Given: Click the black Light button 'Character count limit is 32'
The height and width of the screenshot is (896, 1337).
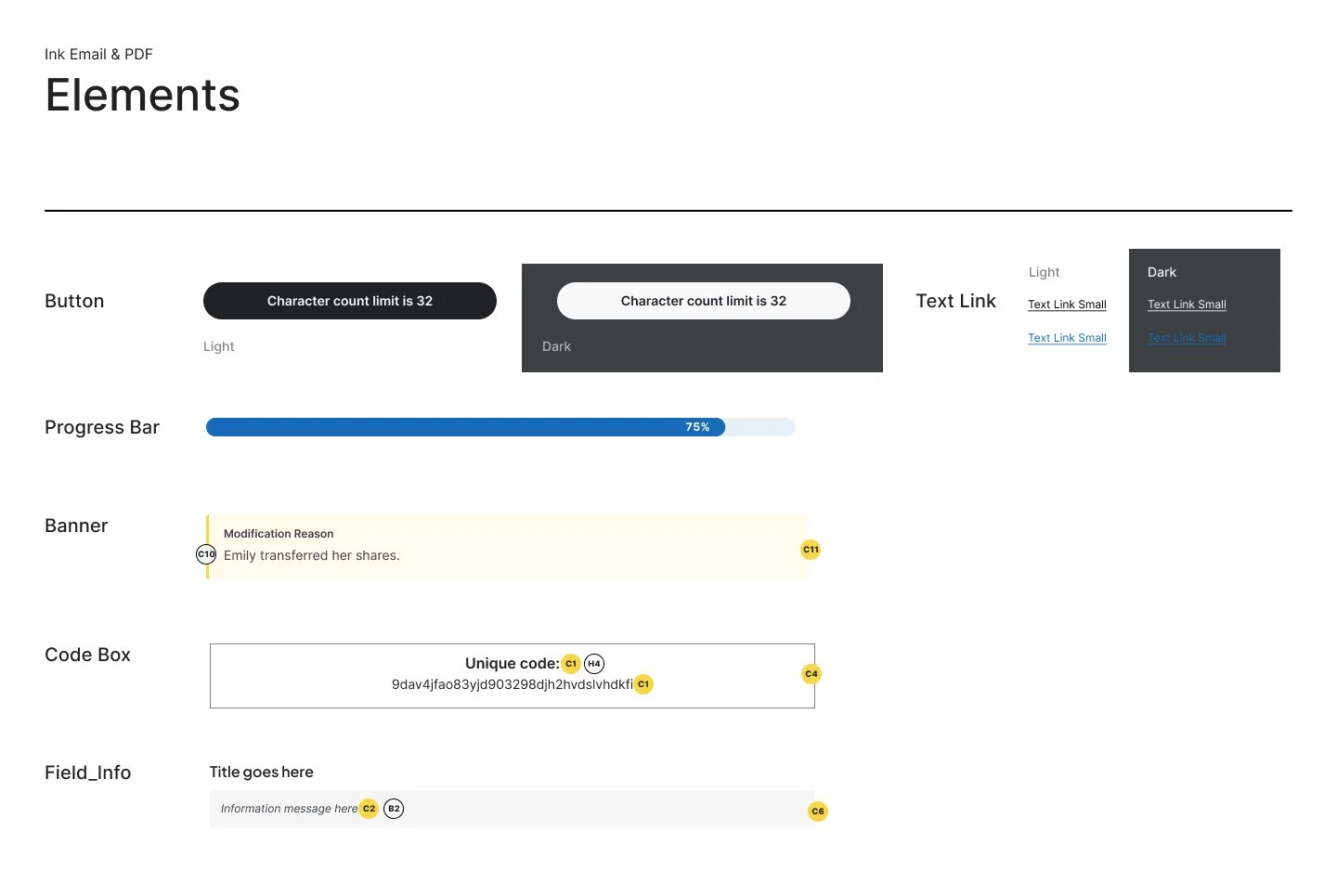Looking at the screenshot, I should [350, 301].
